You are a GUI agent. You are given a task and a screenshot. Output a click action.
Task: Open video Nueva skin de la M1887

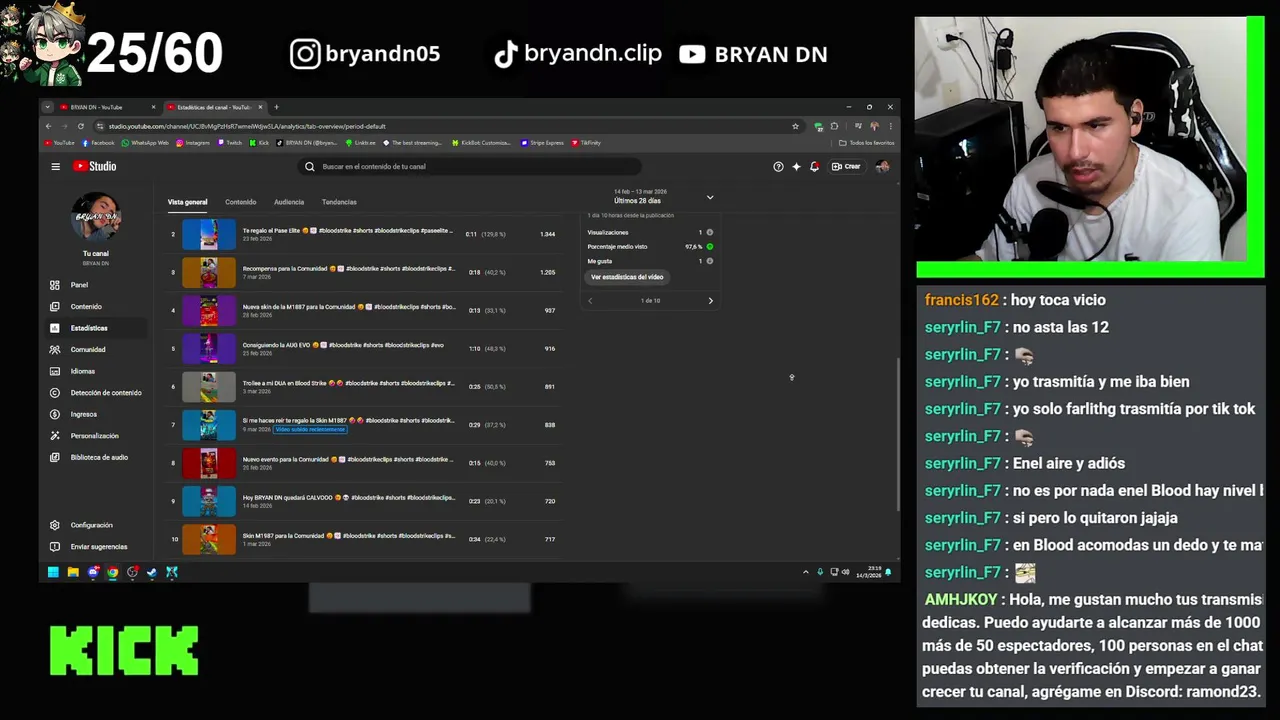coord(348,307)
